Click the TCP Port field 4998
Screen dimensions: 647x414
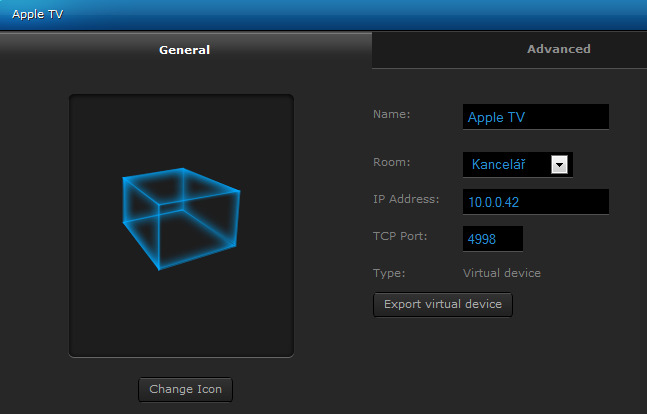pyautogui.click(x=493, y=239)
